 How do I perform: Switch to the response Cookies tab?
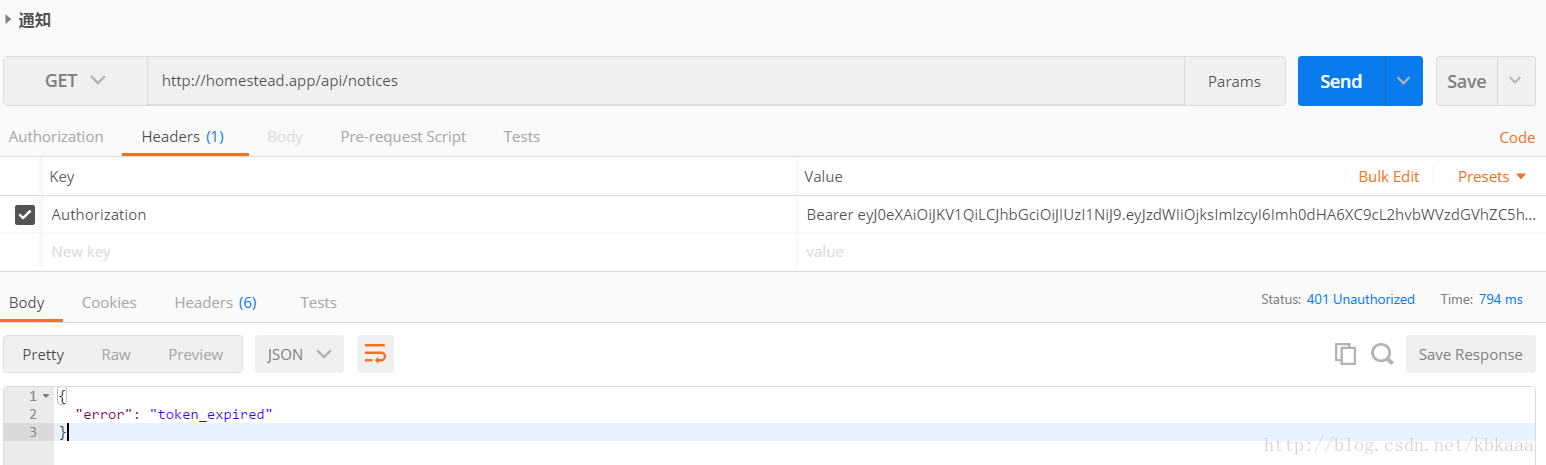pos(109,302)
